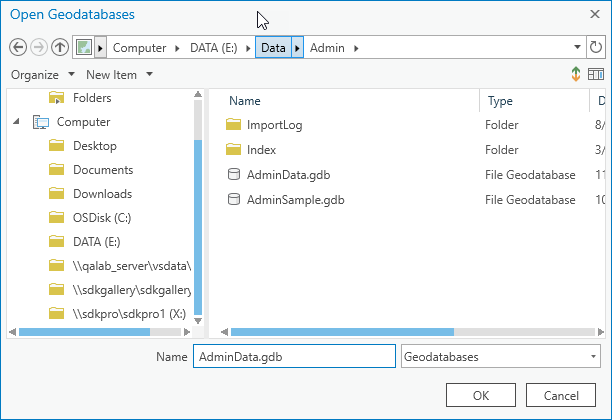The width and height of the screenshot is (612, 420).
Task: Click Computer in the breadcrumb path
Action: 139,48
